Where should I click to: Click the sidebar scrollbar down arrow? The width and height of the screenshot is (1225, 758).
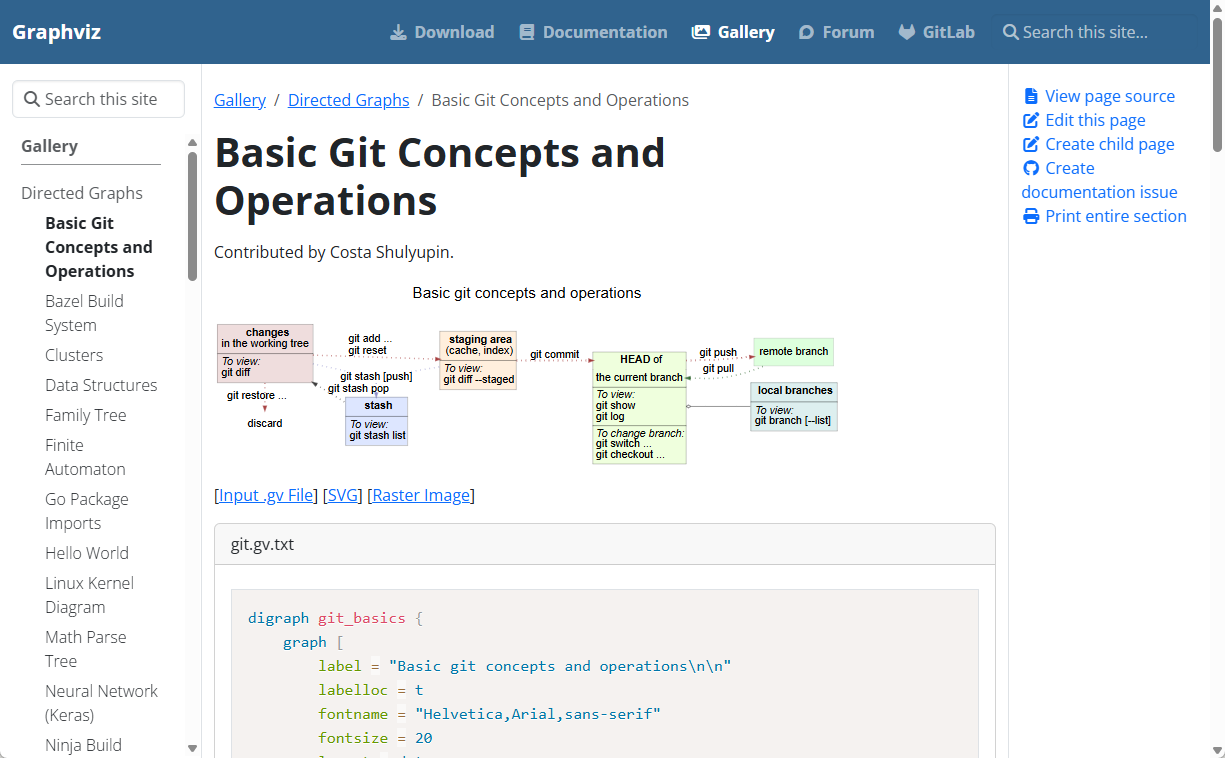193,748
